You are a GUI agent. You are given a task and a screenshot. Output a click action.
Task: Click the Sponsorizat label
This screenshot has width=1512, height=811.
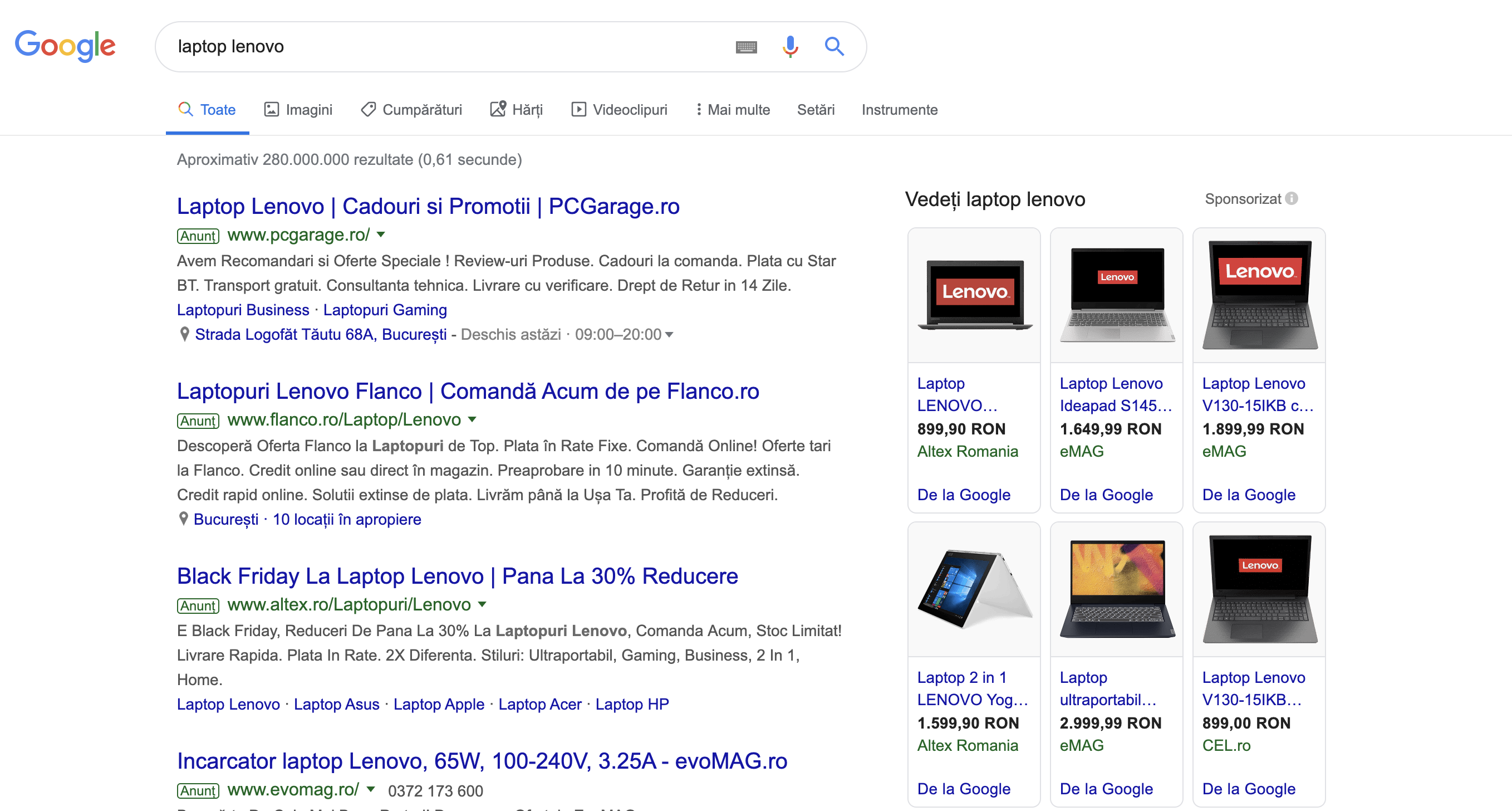click(1243, 199)
